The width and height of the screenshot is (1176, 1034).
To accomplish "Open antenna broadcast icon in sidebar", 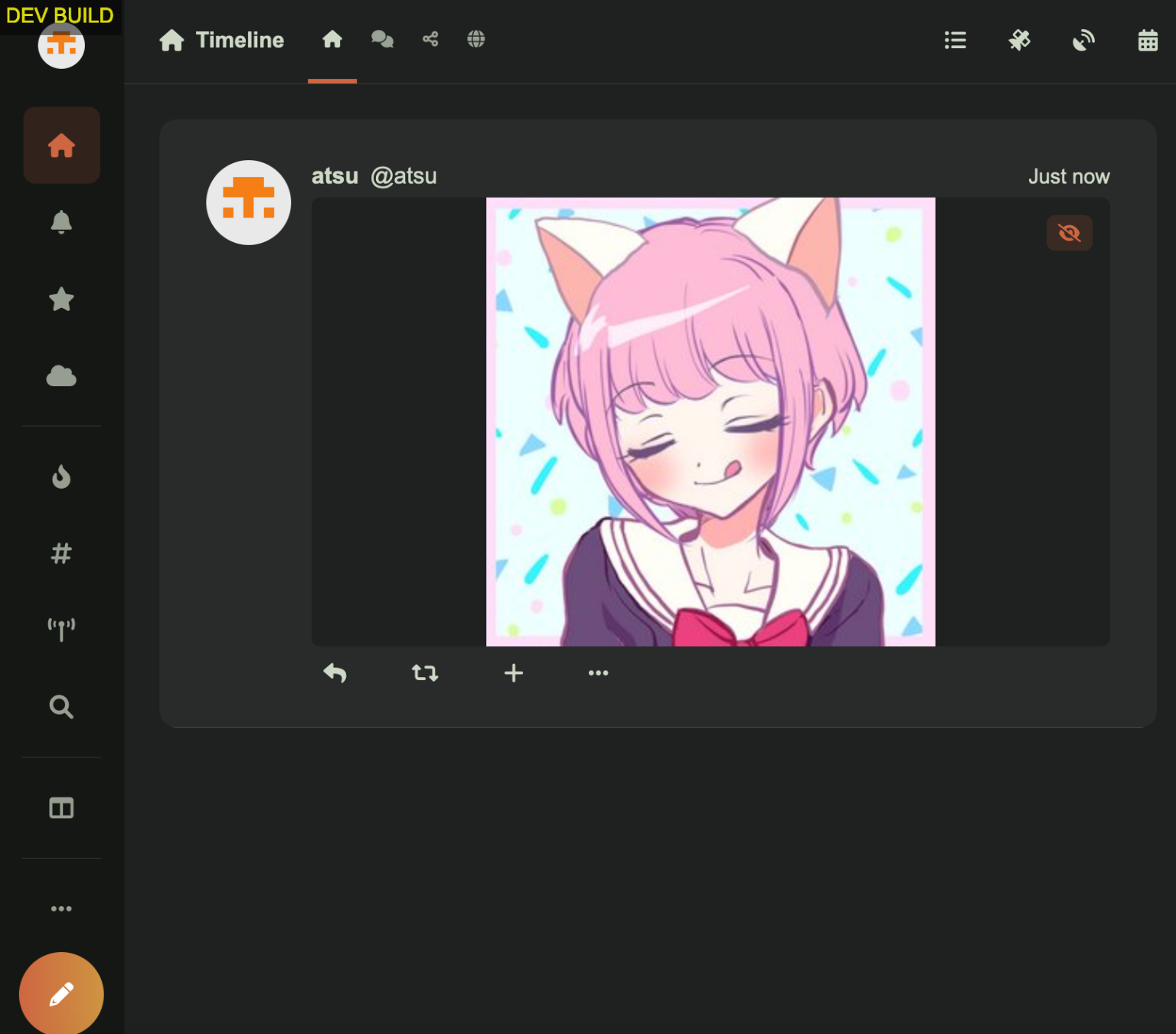I will click(x=61, y=629).
